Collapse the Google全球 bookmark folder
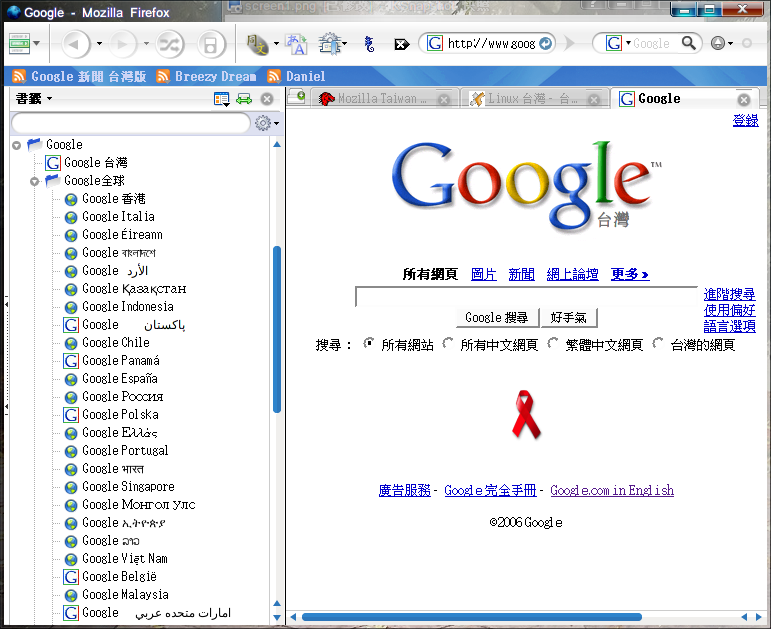Screen dimensions: 771x629 pyautogui.click(x=35, y=181)
